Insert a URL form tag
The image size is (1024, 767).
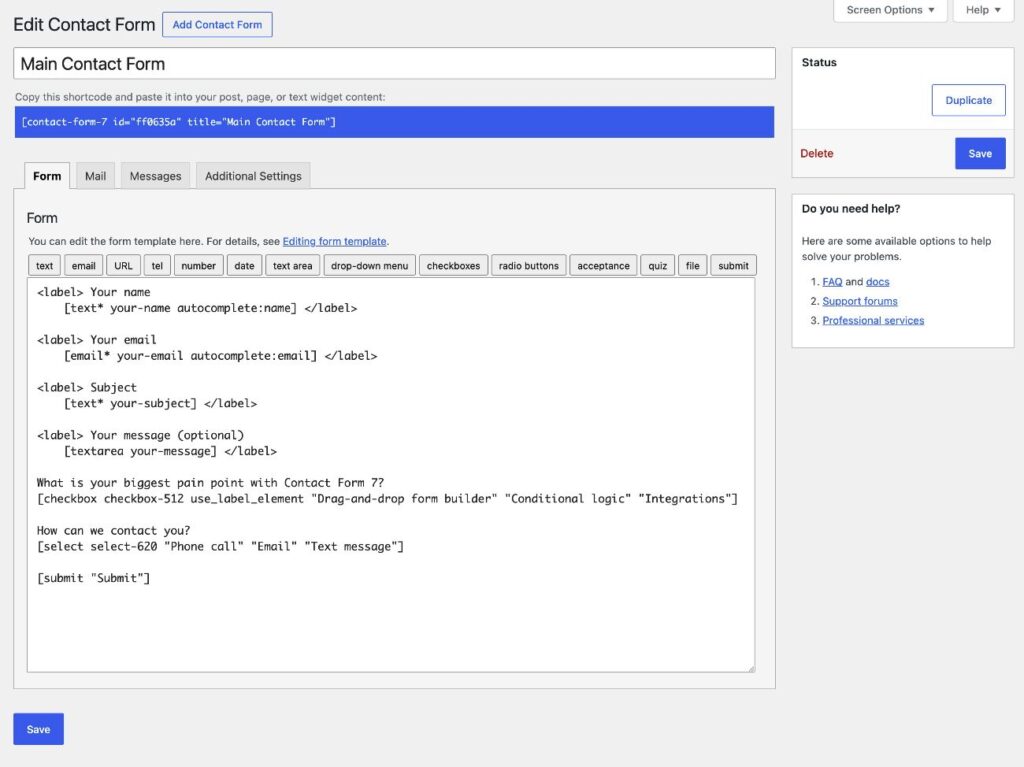[x=123, y=266]
